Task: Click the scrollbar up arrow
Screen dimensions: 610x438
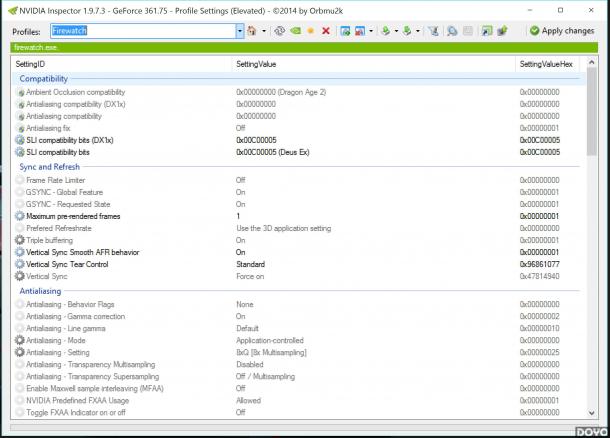Action: pyautogui.click(x=592, y=62)
